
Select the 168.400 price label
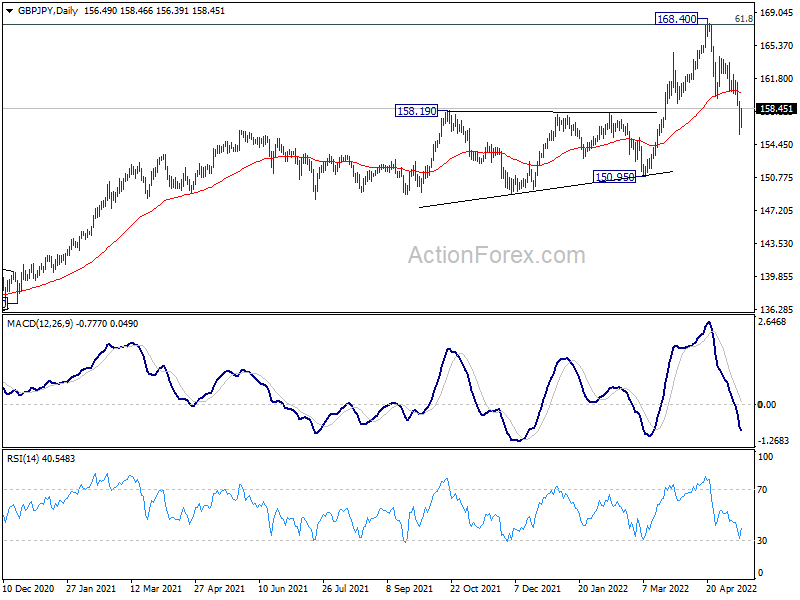[677, 19]
